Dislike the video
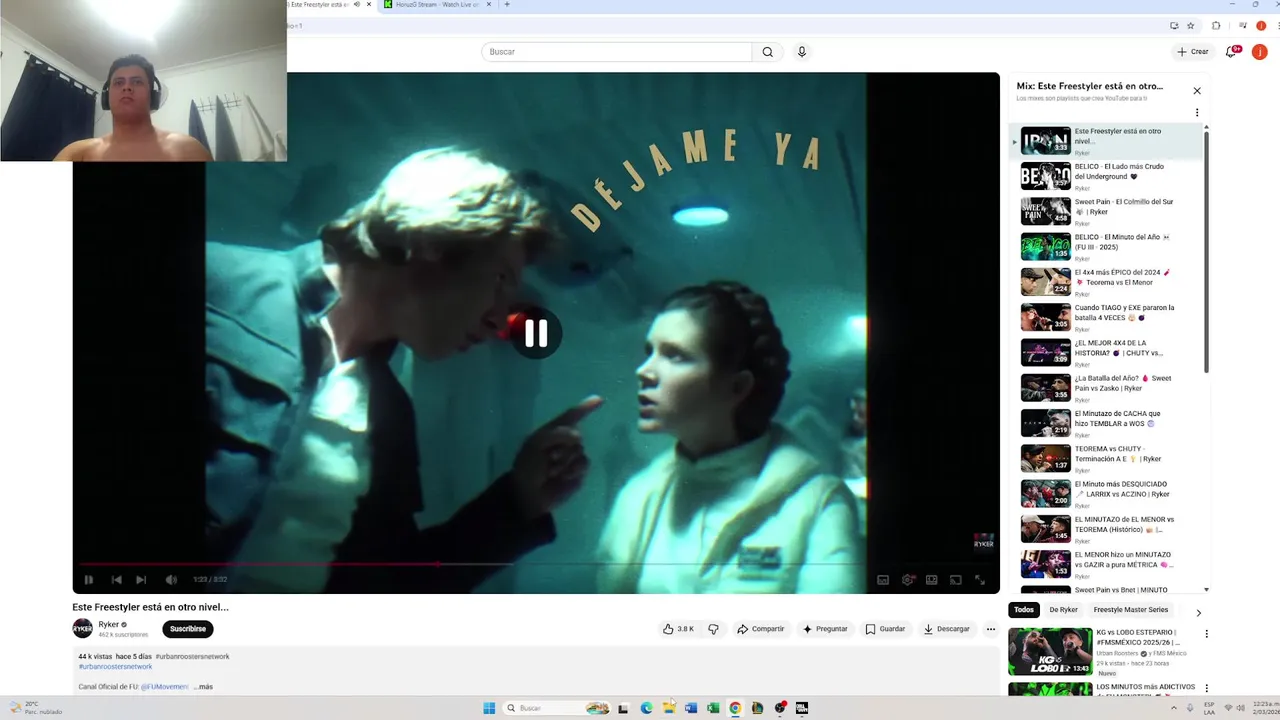Viewport: 1280px width, 720px height. pos(713,629)
